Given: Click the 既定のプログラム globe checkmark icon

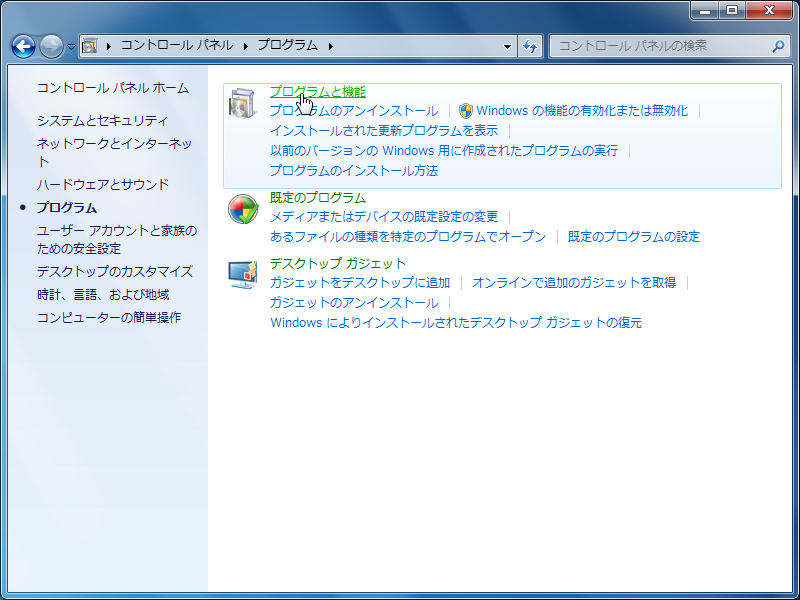Looking at the screenshot, I should click(243, 209).
